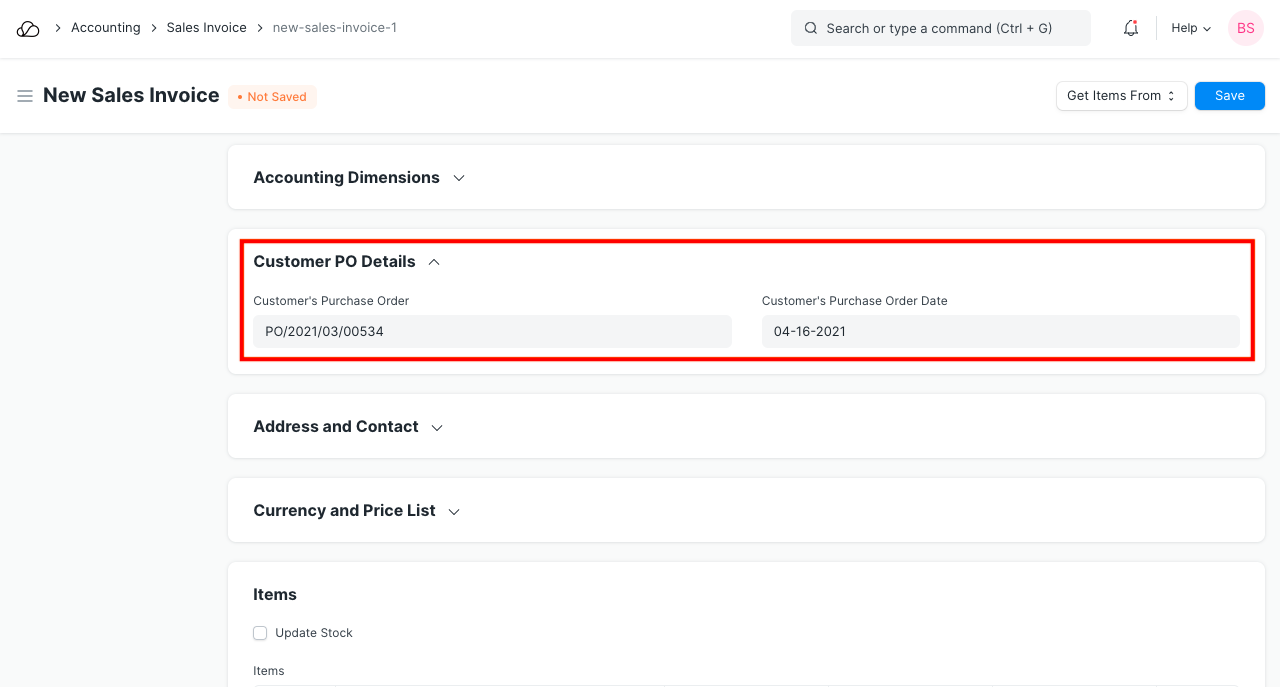The width and height of the screenshot is (1280, 687).
Task: Navigate to Sales Invoice breadcrumb link
Action: tap(206, 28)
